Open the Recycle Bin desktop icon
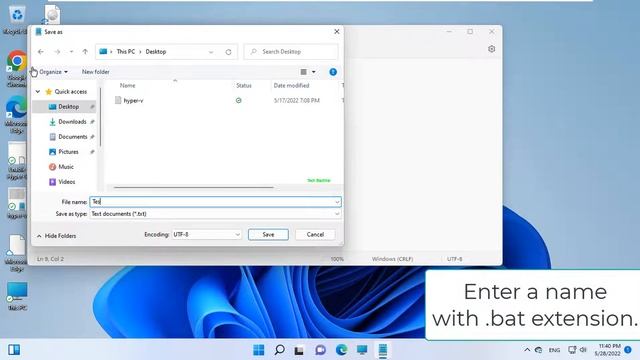 click(17, 20)
